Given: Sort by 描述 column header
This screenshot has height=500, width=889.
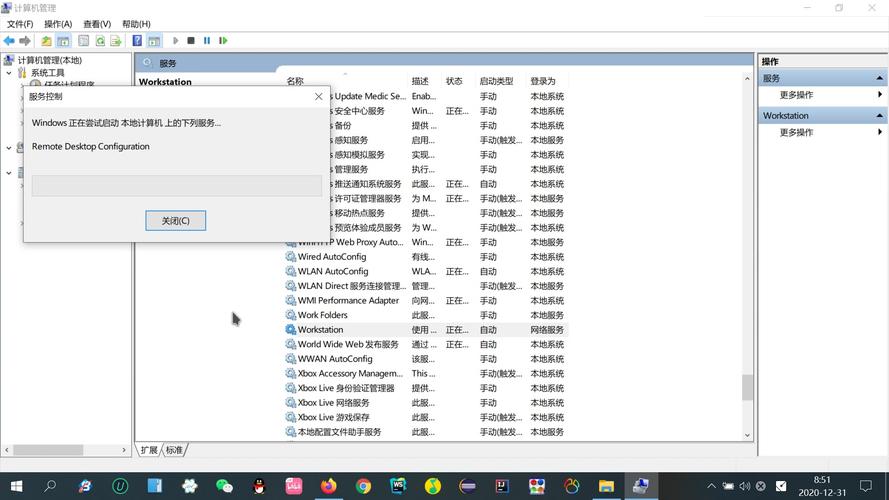Looking at the screenshot, I should tap(420, 81).
